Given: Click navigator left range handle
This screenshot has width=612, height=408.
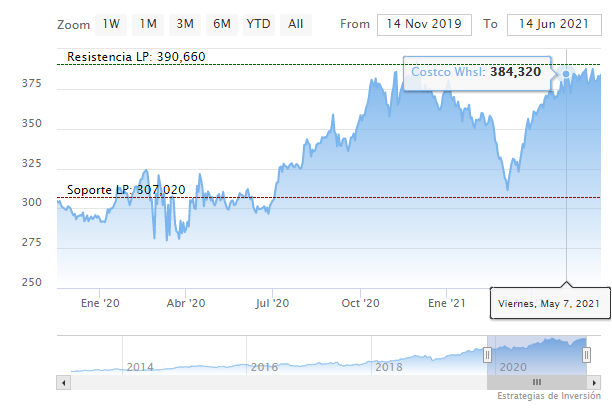Looking at the screenshot, I should [x=488, y=355].
